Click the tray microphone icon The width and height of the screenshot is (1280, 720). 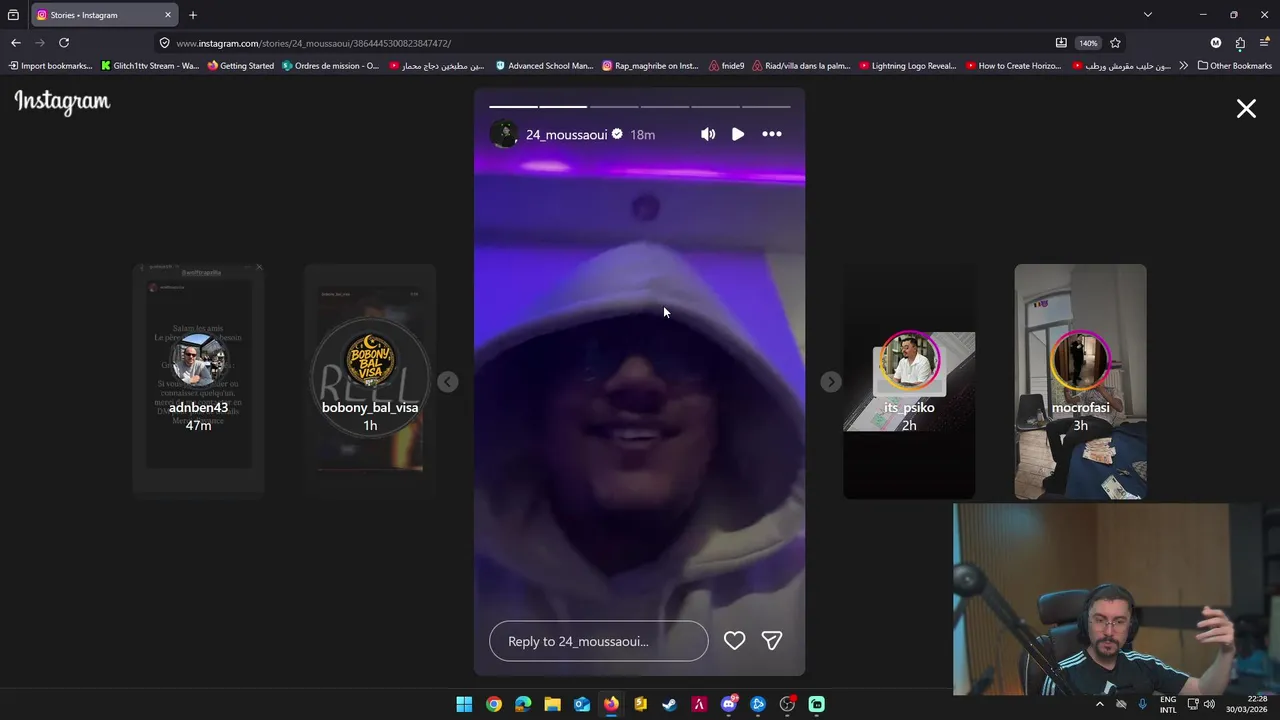[1142, 704]
